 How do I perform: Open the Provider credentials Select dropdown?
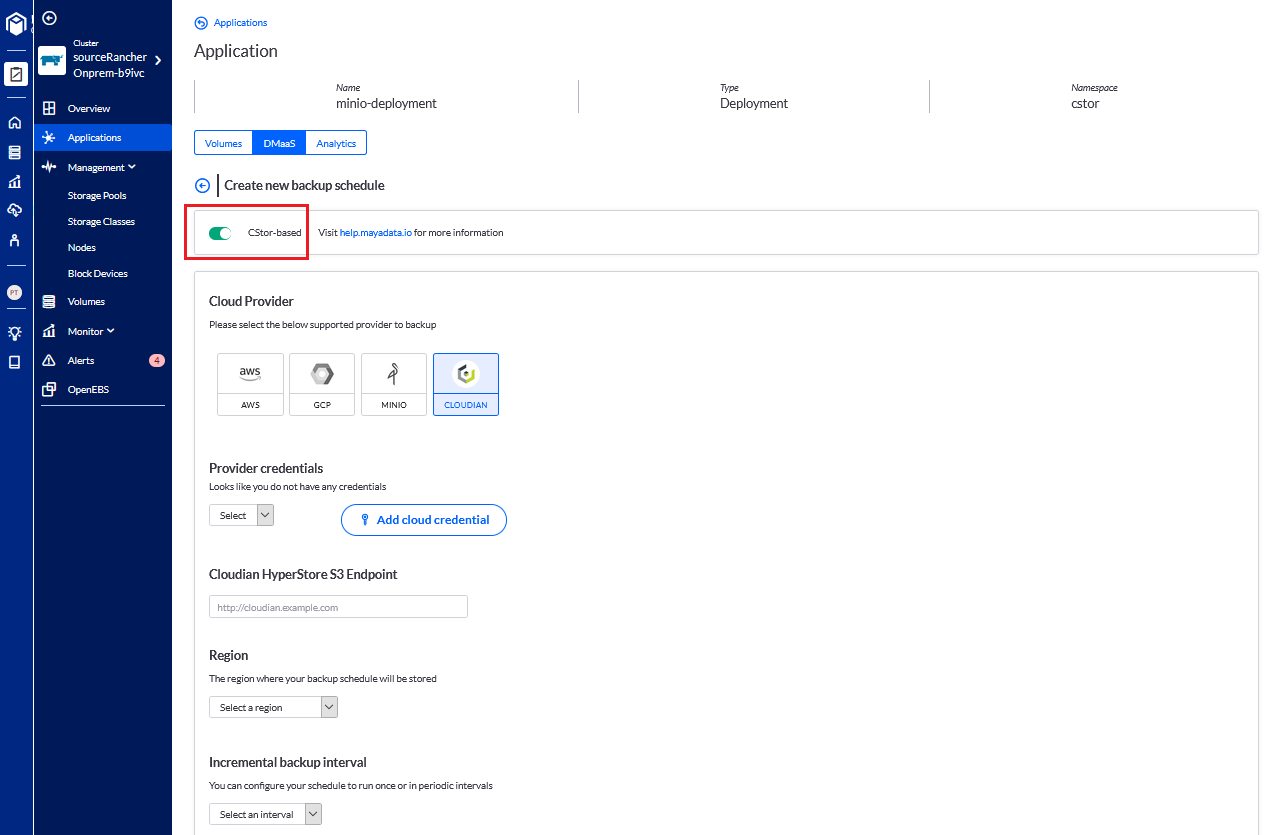coord(241,515)
